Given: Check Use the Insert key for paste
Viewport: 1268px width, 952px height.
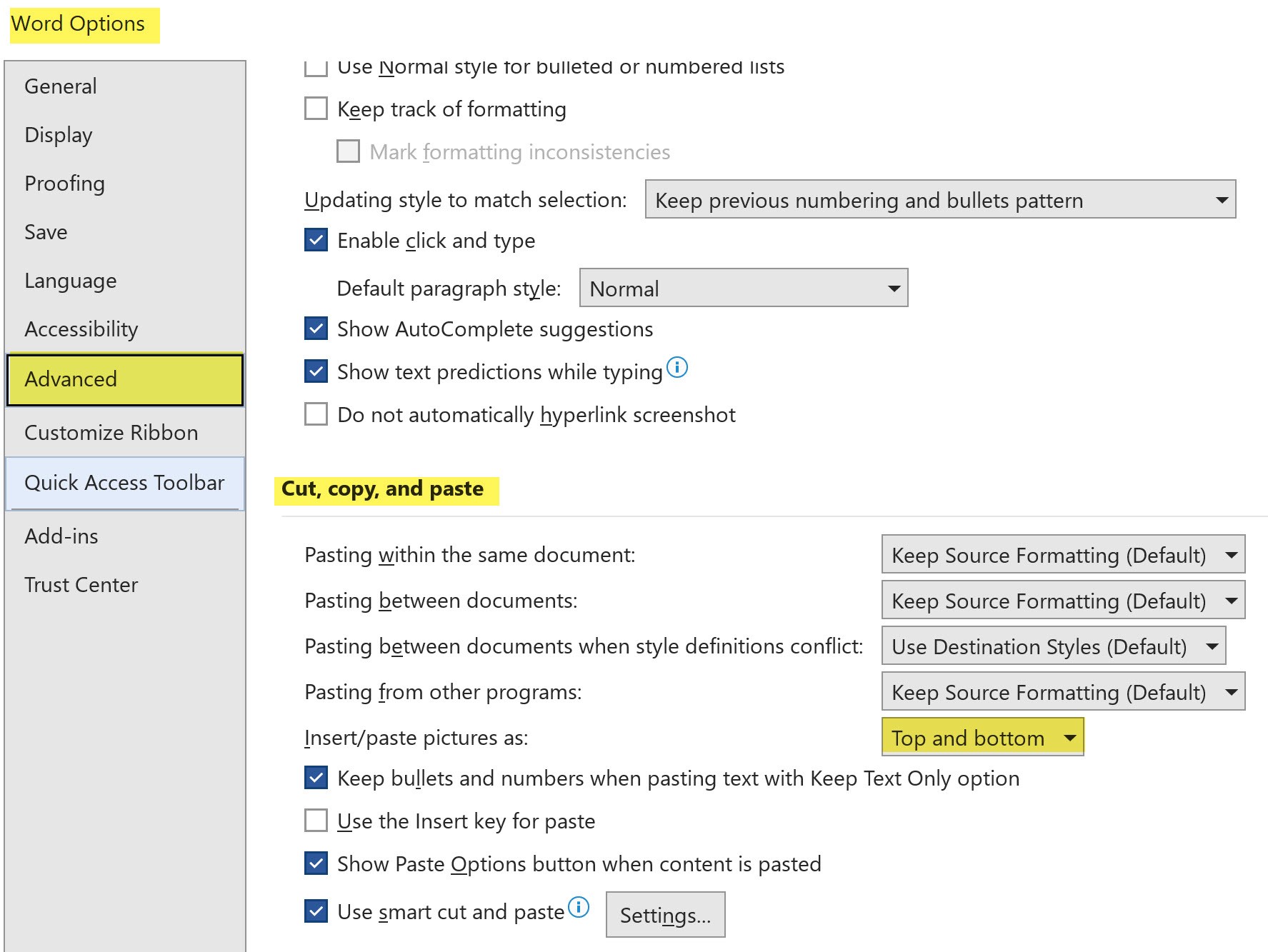Looking at the screenshot, I should (316, 821).
